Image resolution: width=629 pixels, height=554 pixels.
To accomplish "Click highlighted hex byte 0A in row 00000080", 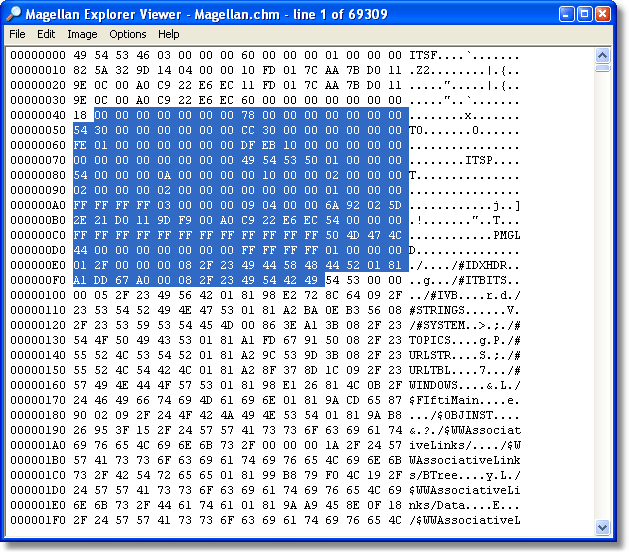I will pyautogui.click(x=164, y=175).
